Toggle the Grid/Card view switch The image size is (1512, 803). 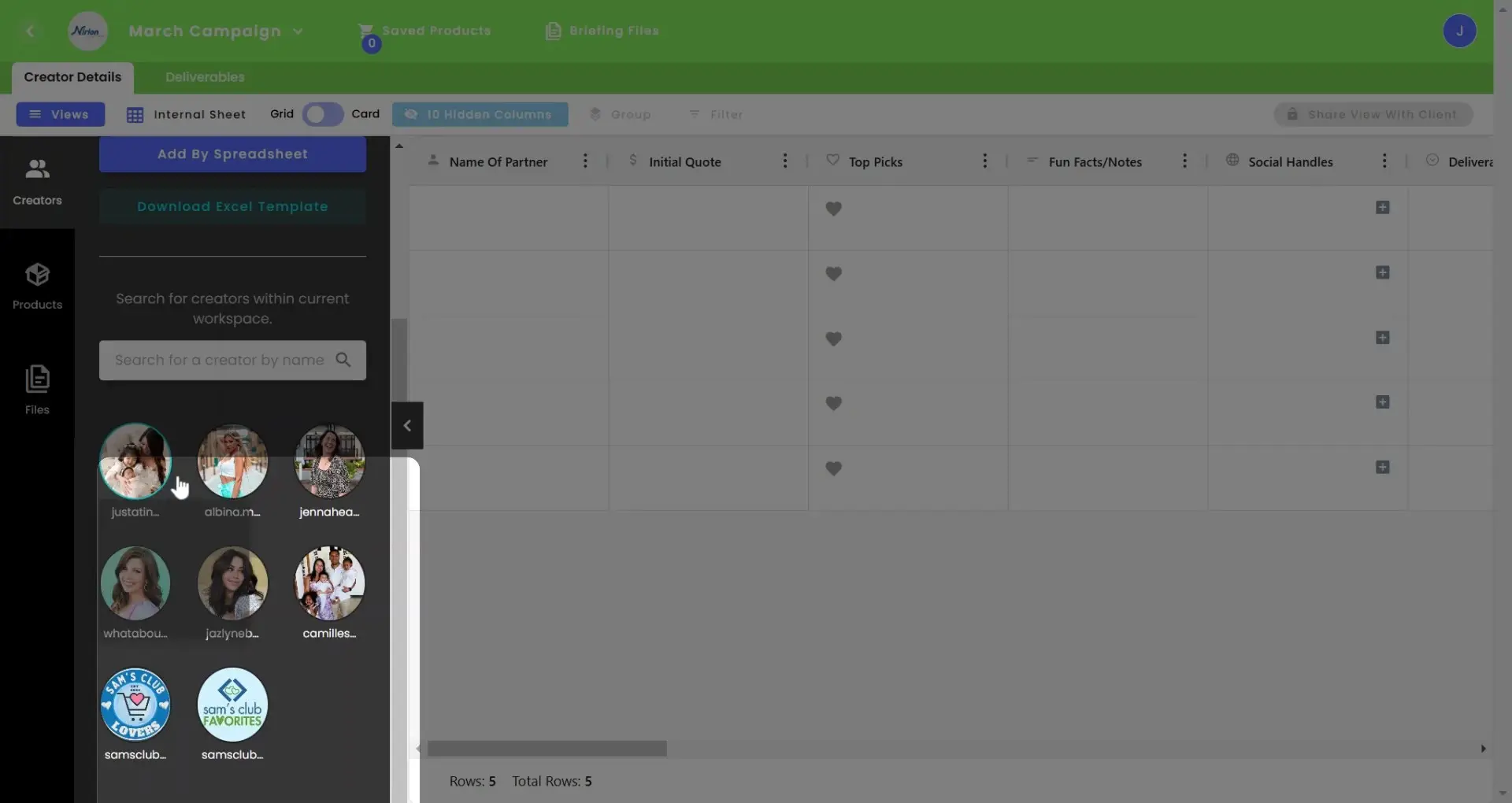[321, 114]
